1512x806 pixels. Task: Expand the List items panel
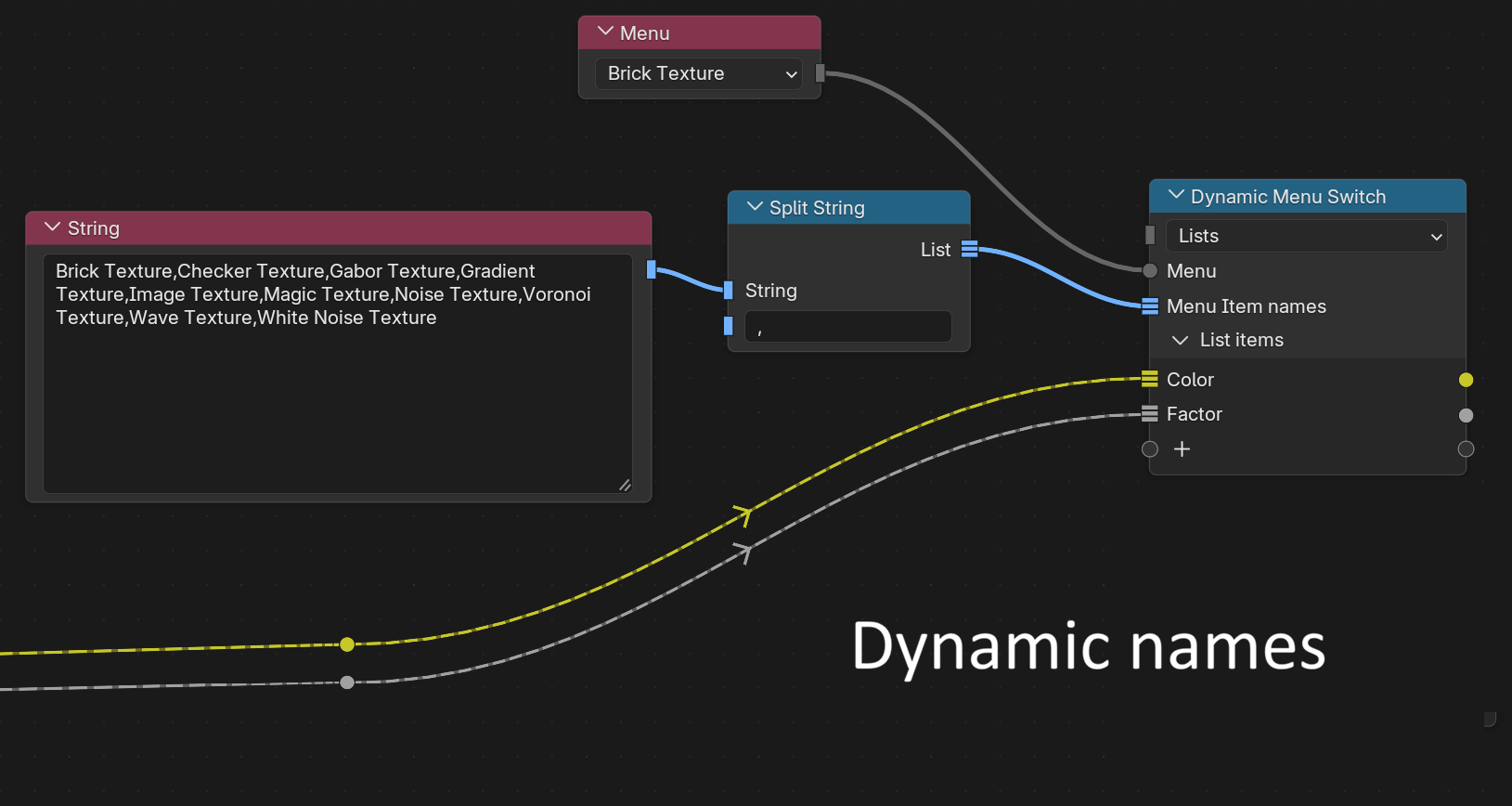pyautogui.click(x=1181, y=341)
